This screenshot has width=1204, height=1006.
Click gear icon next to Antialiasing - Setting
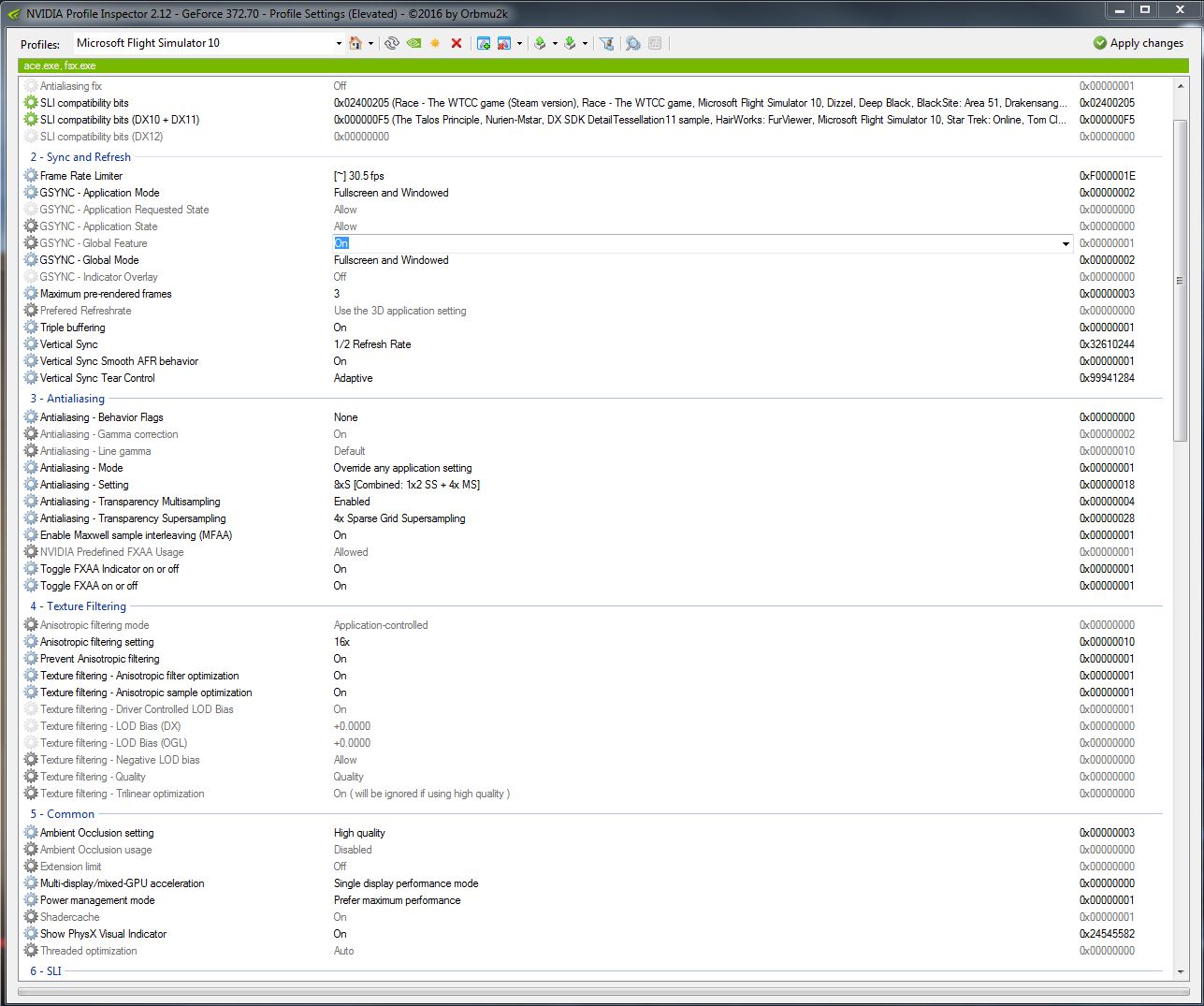pos(31,485)
